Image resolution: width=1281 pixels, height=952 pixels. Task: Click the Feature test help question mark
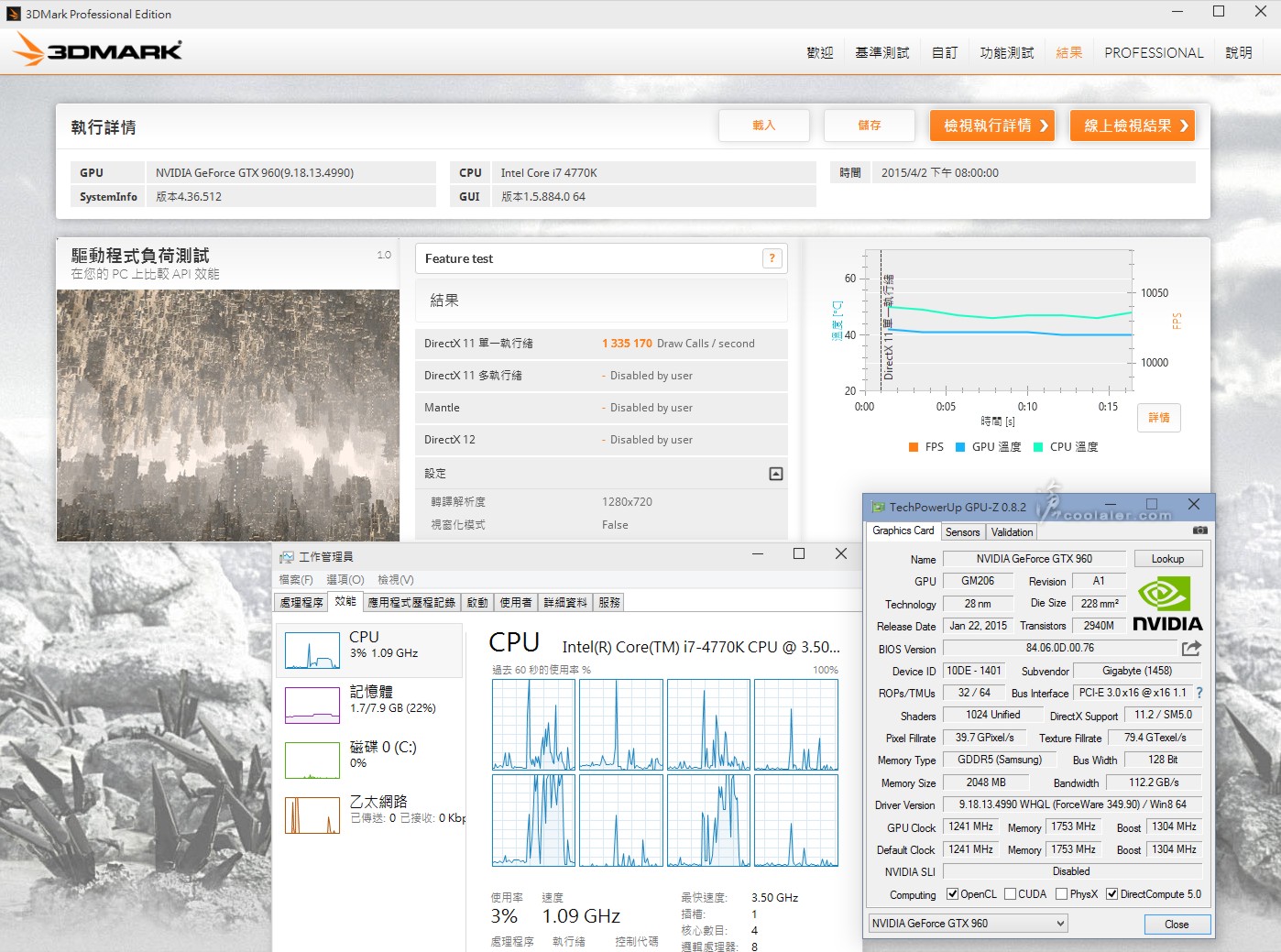pyautogui.click(x=772, y=258)
